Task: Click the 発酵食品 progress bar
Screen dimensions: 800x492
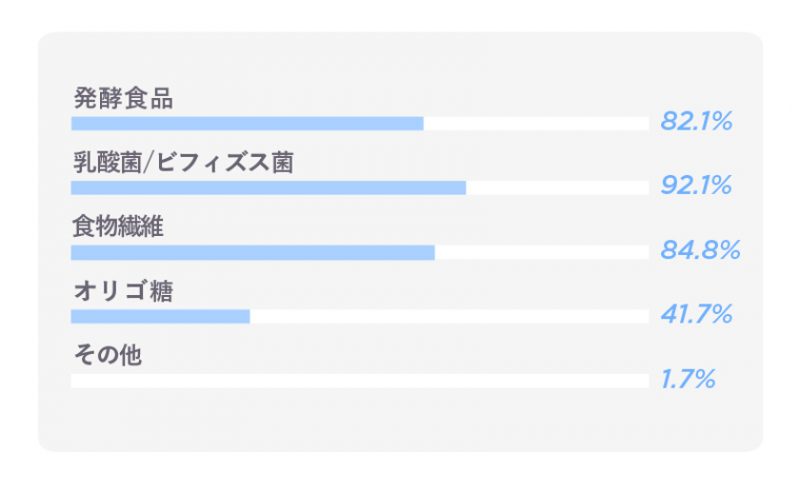Action: coord(360,124)
